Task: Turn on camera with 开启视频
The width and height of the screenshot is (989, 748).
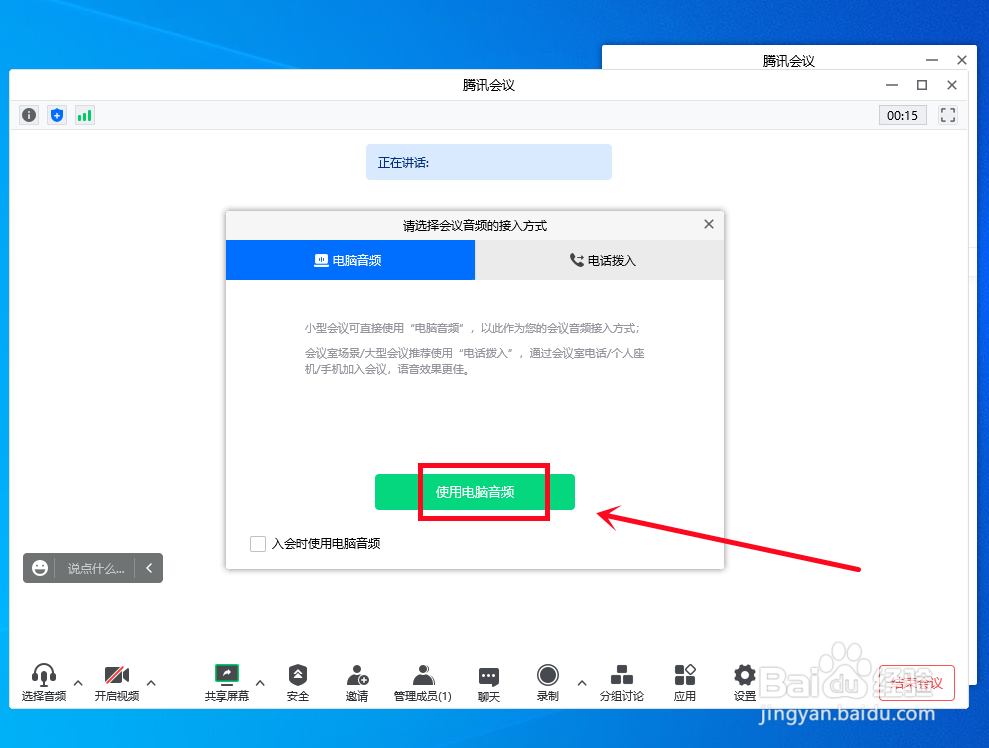Action: tap(117, 682)
